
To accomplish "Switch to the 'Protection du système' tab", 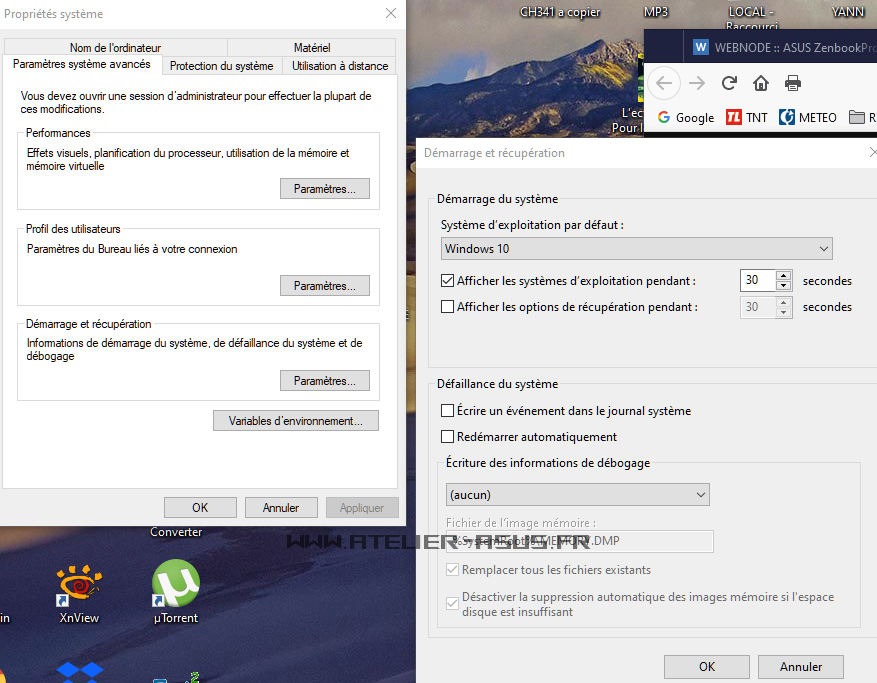I will tap(221, 66).
